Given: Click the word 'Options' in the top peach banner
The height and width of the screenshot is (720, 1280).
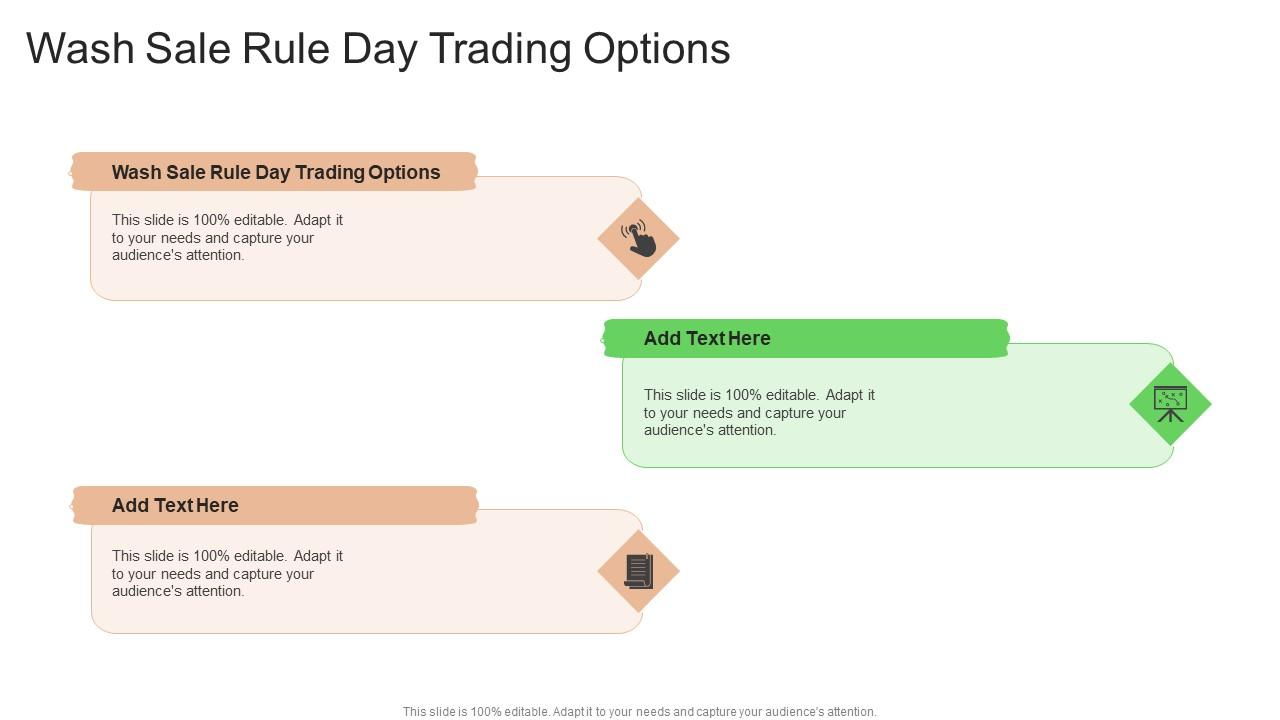Looking at the screenshot, I should click(x=404, y=172).
